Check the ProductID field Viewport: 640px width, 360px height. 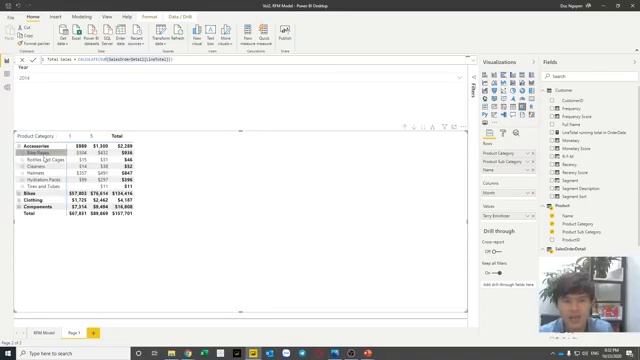[x=552, y=240]
